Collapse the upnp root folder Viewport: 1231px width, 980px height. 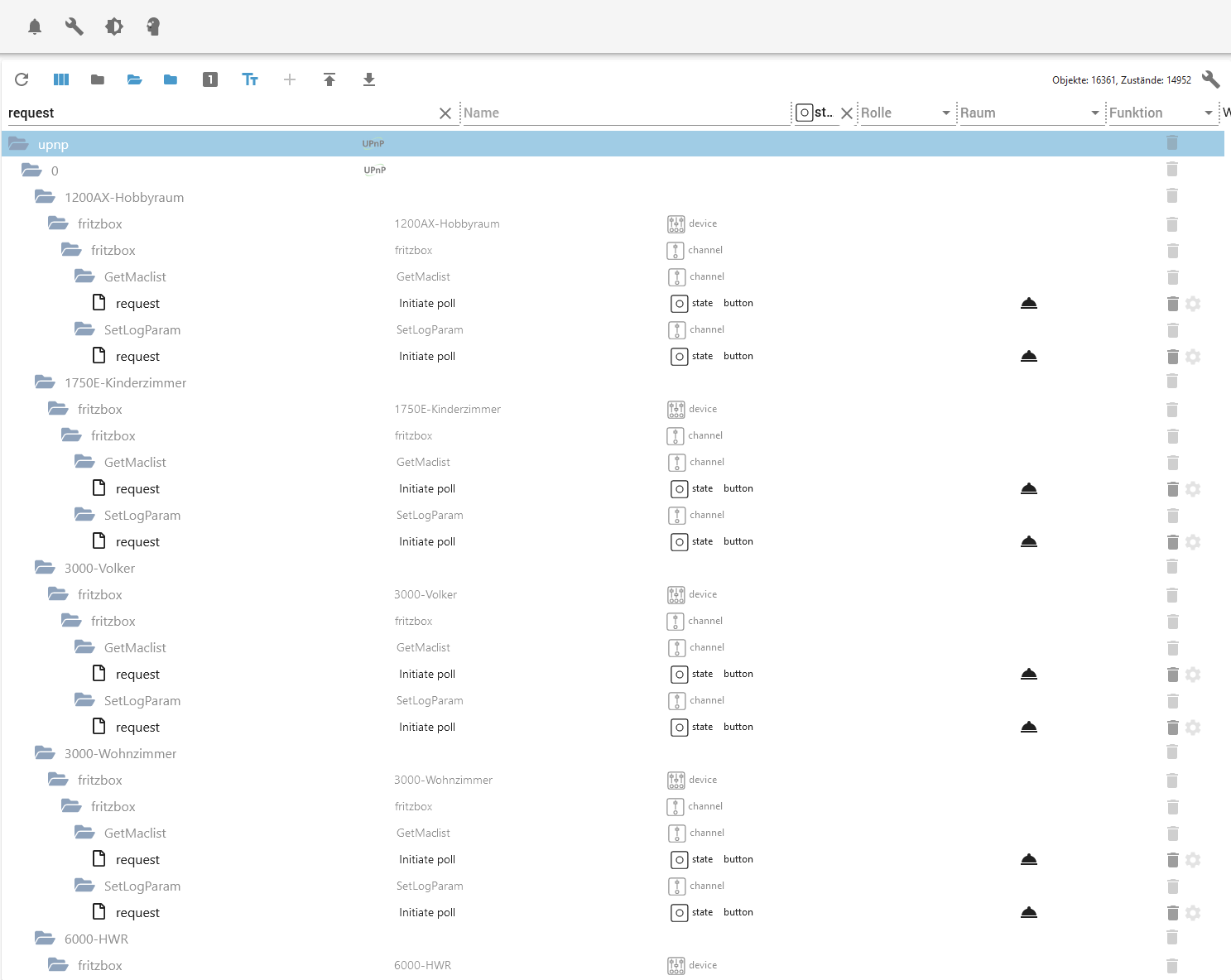(x=18, y=144)
